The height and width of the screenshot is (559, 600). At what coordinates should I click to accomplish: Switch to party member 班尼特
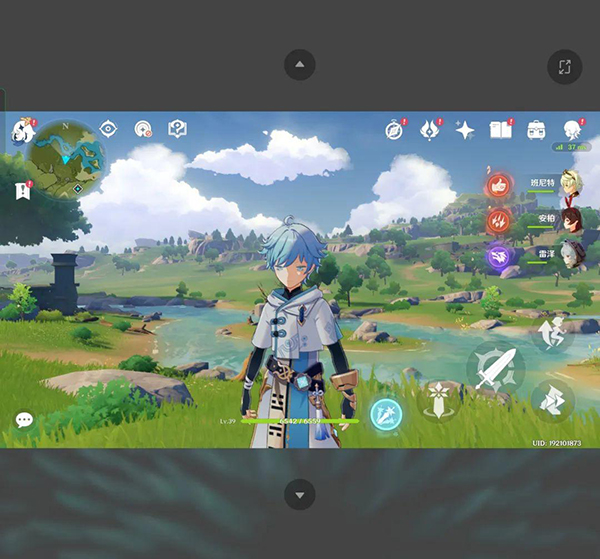click(571, 184)
